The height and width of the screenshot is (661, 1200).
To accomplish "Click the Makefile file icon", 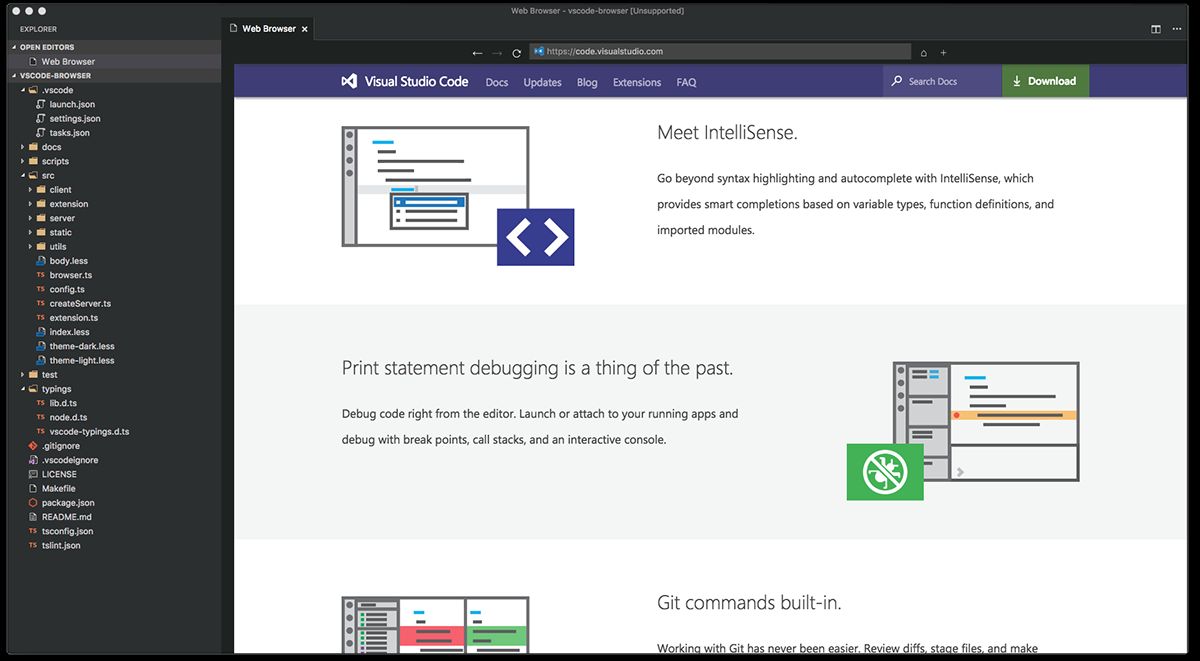I will tap(33, 489).
